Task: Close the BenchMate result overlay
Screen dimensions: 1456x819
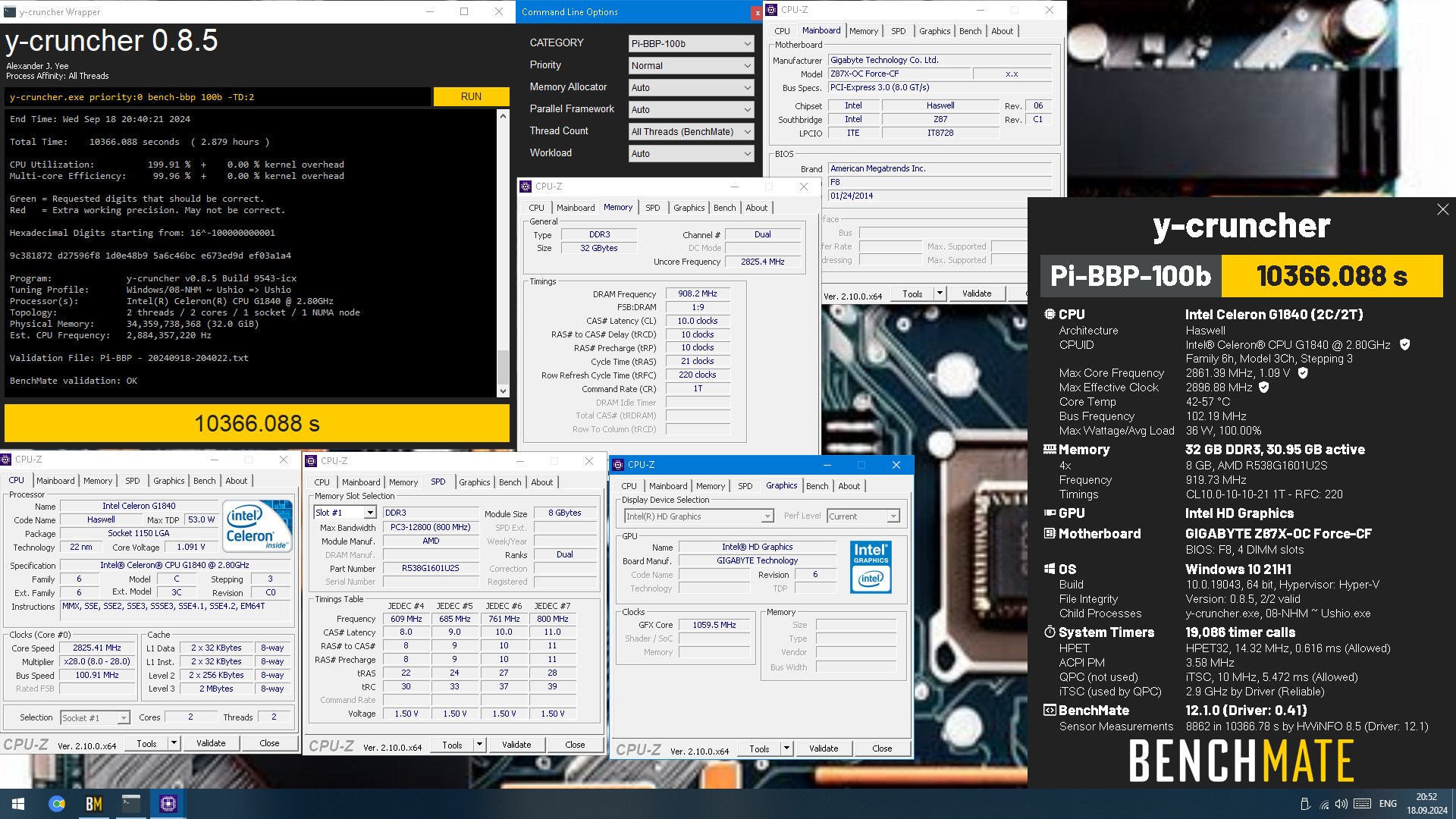Action: tap(1442, 209)
